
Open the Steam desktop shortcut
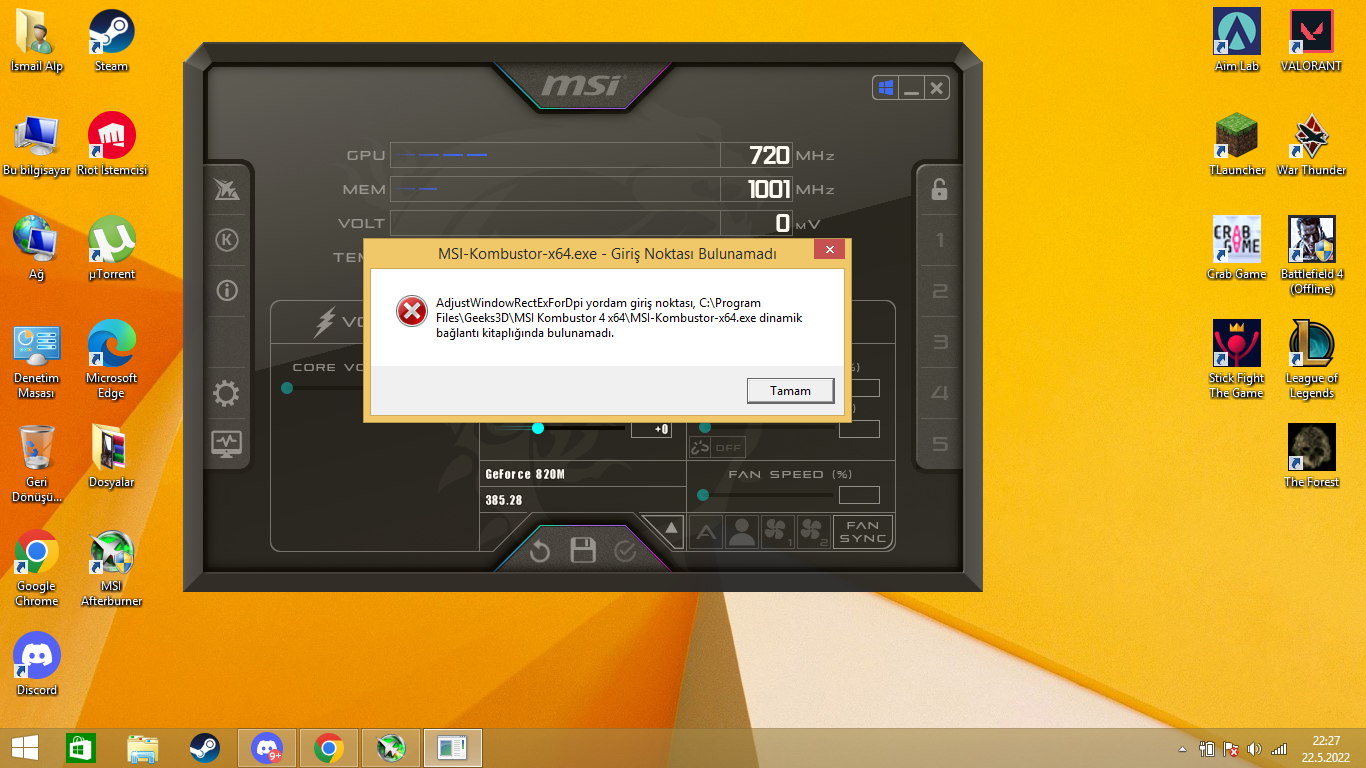[x=112, y=41]
